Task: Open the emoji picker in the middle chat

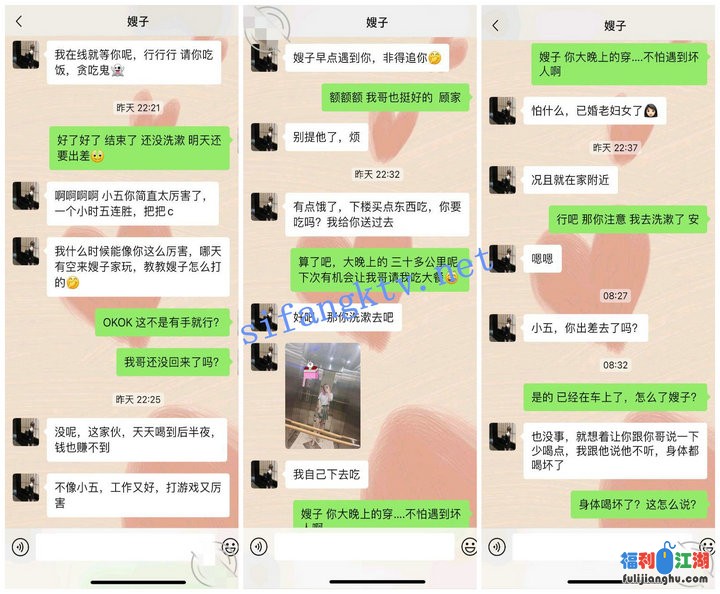Action: (x=469, y=547)
